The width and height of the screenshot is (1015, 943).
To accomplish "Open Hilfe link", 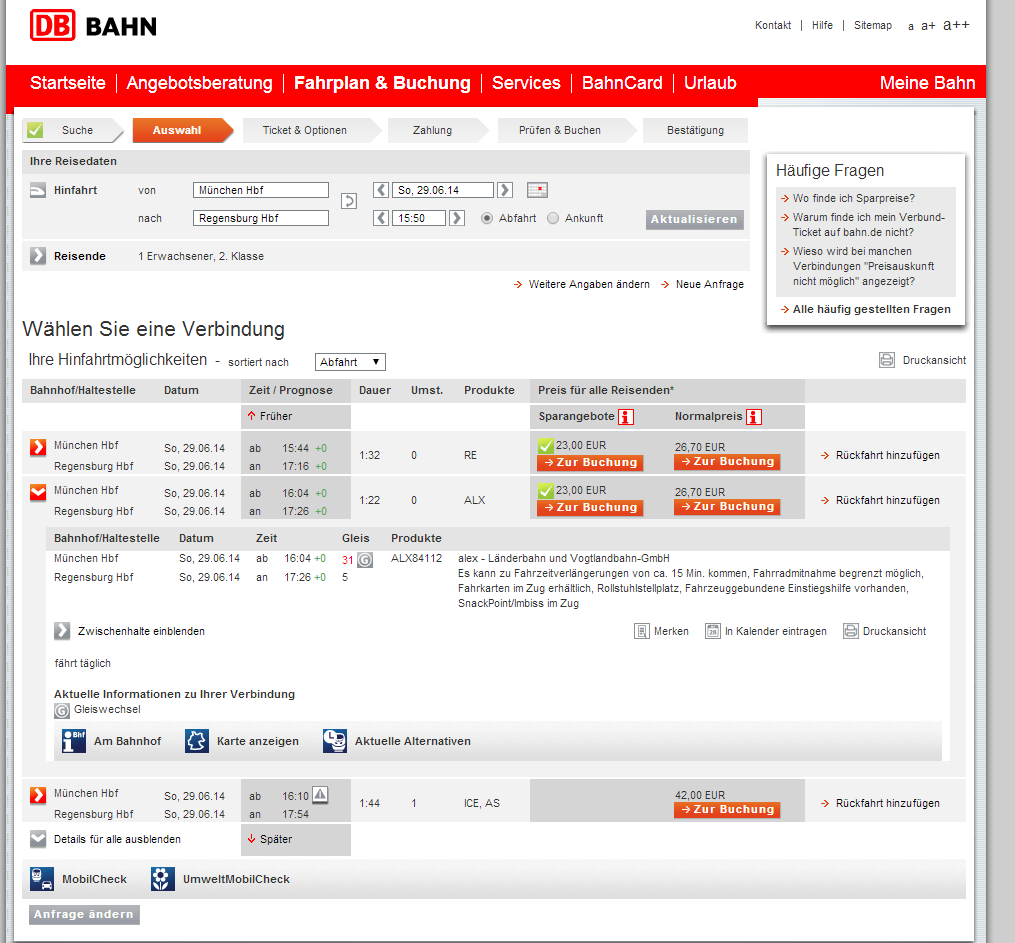I will click(822, 25).
